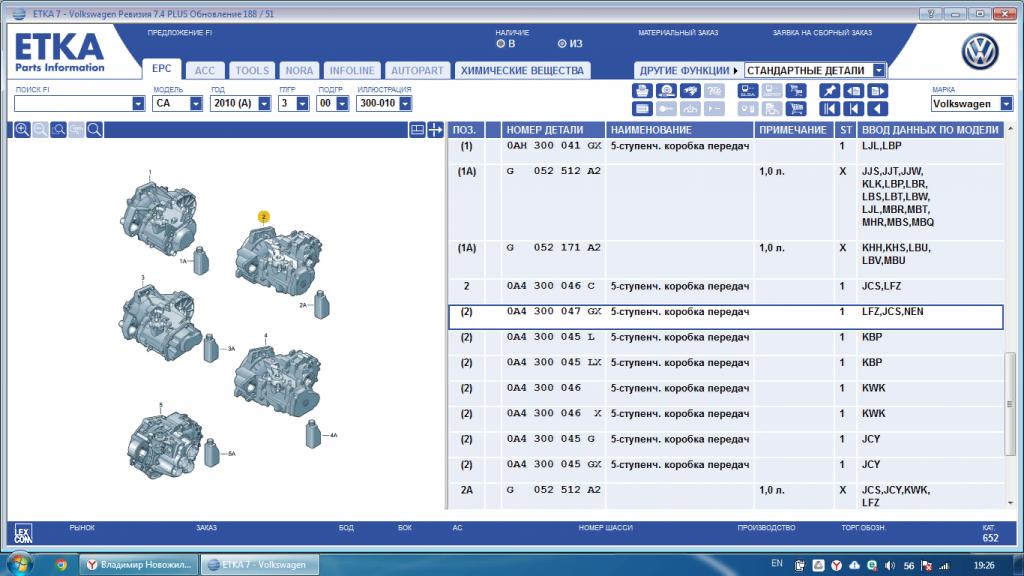The width and height of the screenshot is (1024, 576).
Task: Open the search FI dropdown arrow
Action: [x=138, y=103]
